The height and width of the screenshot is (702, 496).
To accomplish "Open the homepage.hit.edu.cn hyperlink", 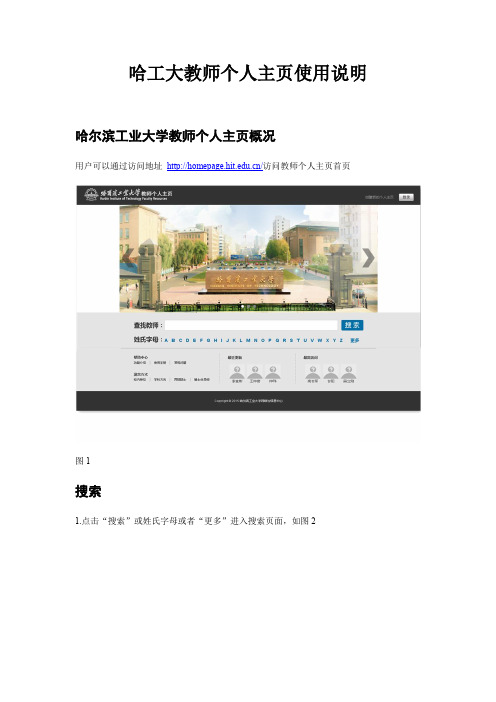I will click(214, 166).
